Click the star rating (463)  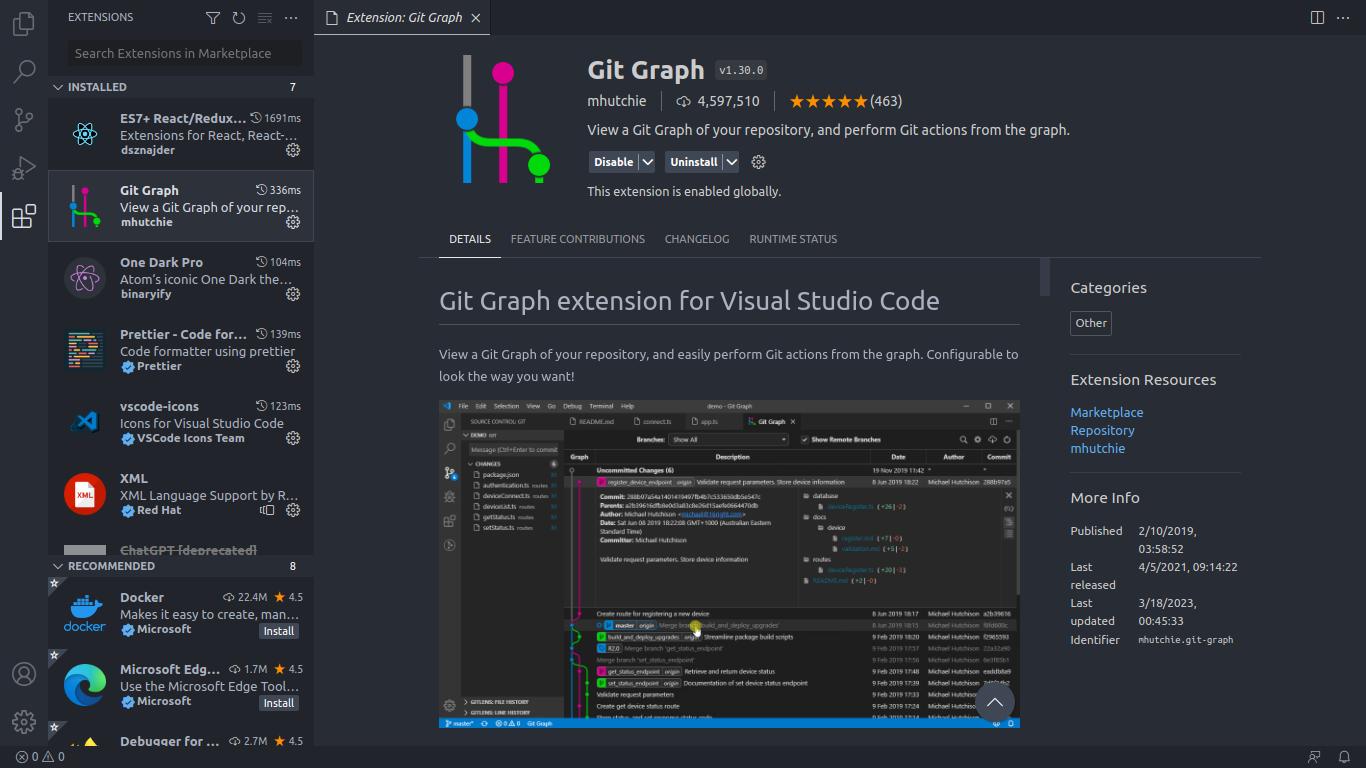coord(846,101)
